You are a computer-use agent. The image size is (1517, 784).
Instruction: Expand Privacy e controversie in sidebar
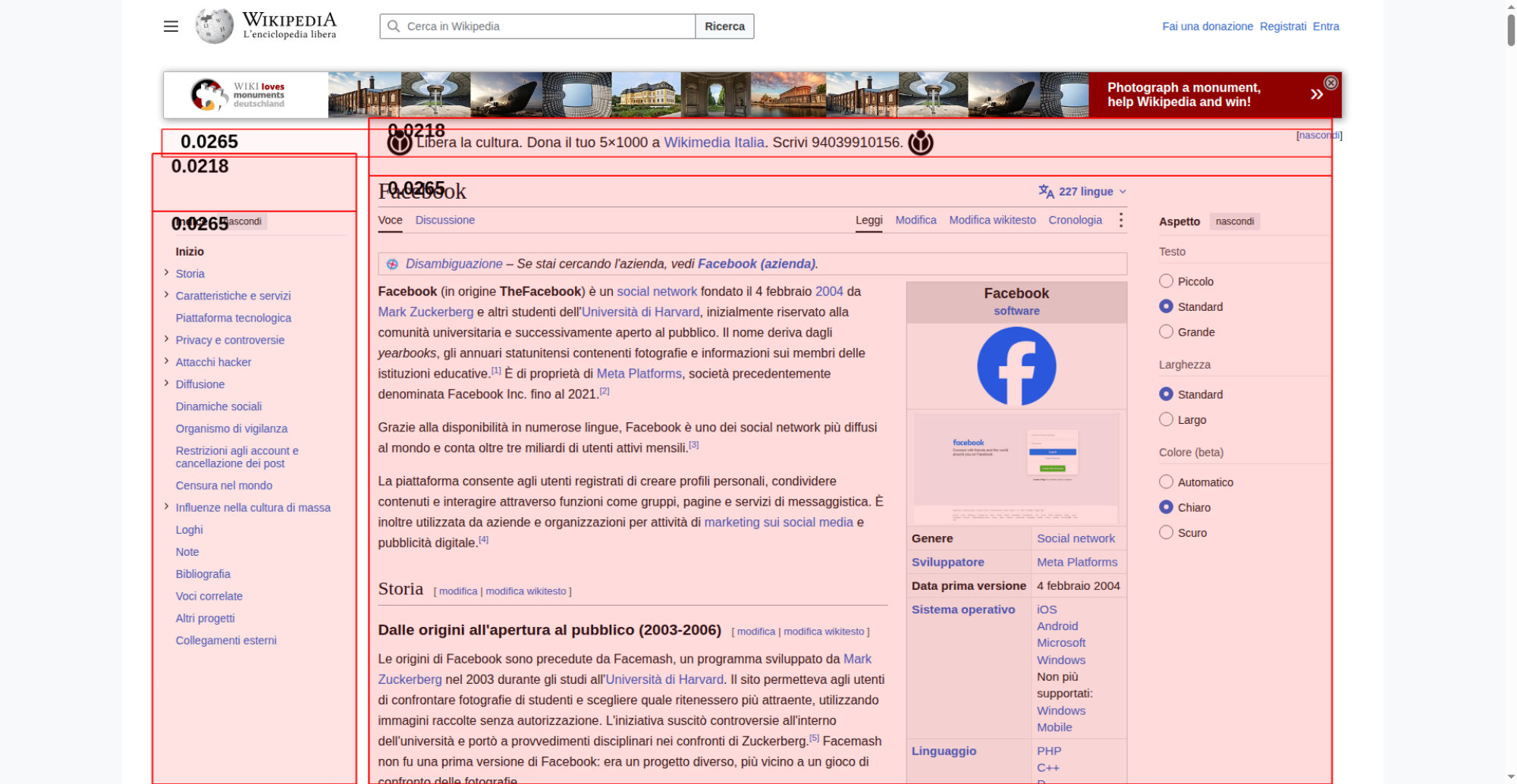pyautogui.click(x=166, y=339)
